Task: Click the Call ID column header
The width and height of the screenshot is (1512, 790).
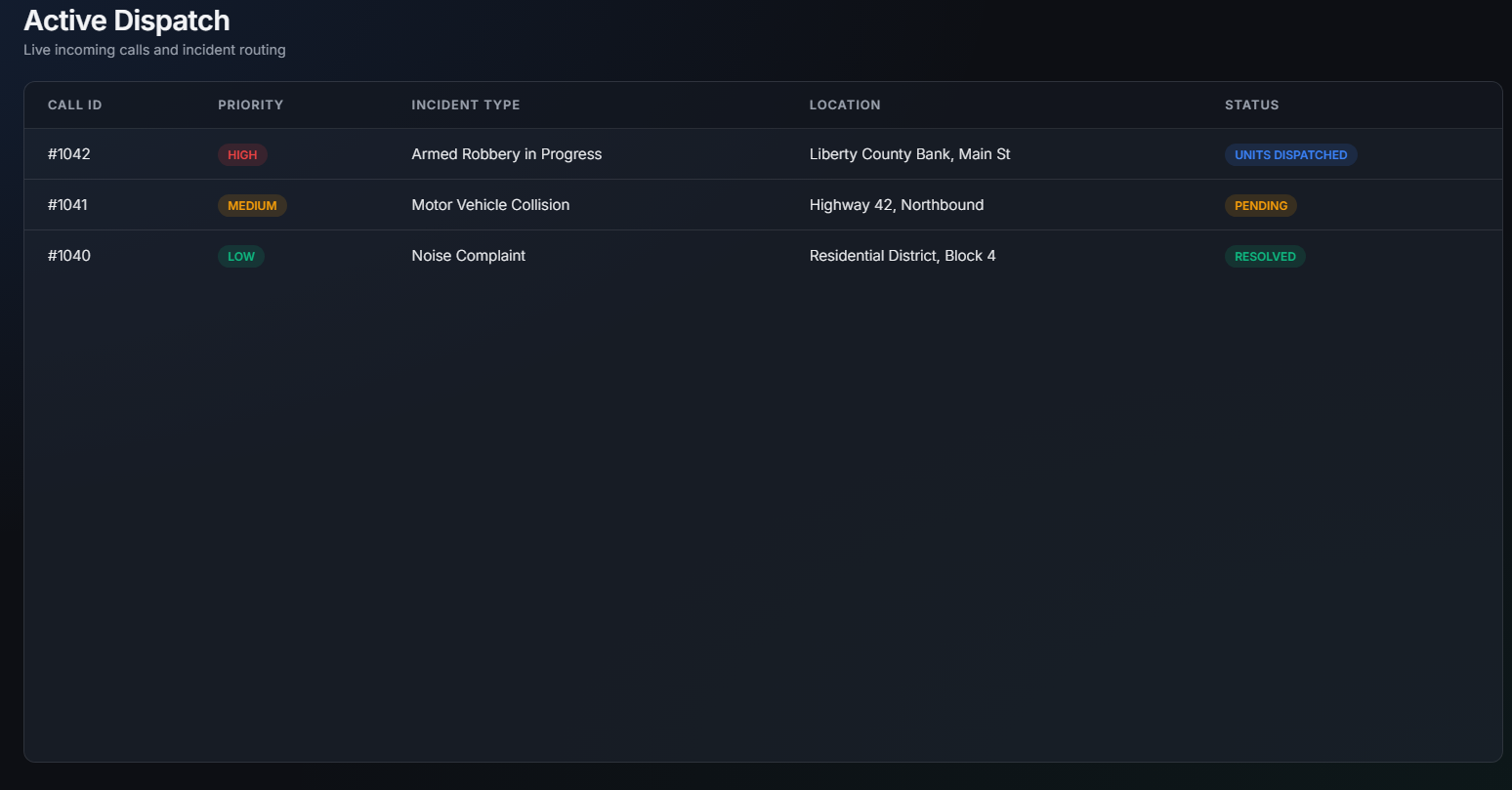Action: coord(75,104)
